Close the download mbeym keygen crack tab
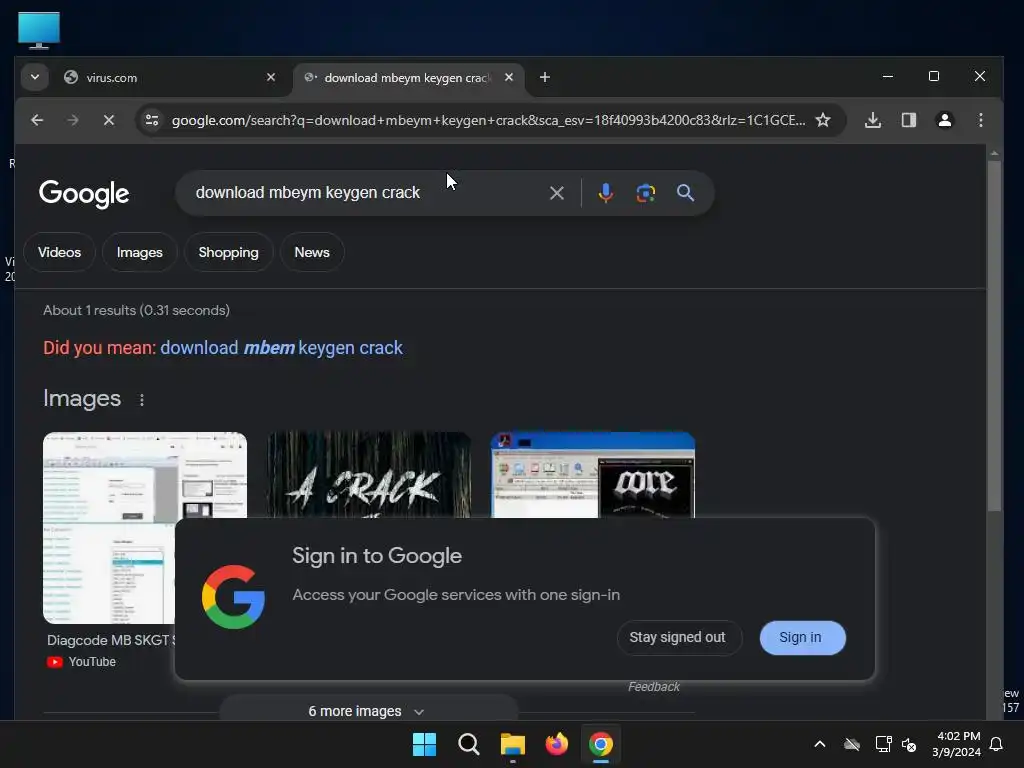Screen dimensions: 1024x768 click(x=509, y=77)
